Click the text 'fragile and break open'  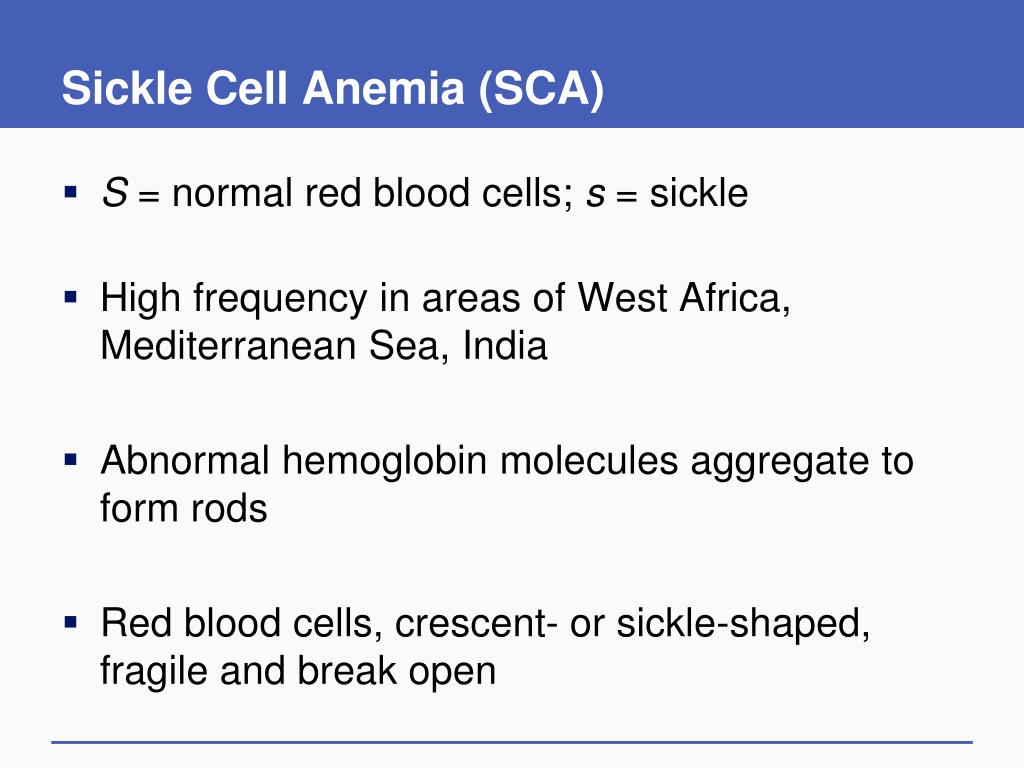click(x=298, y=672)
